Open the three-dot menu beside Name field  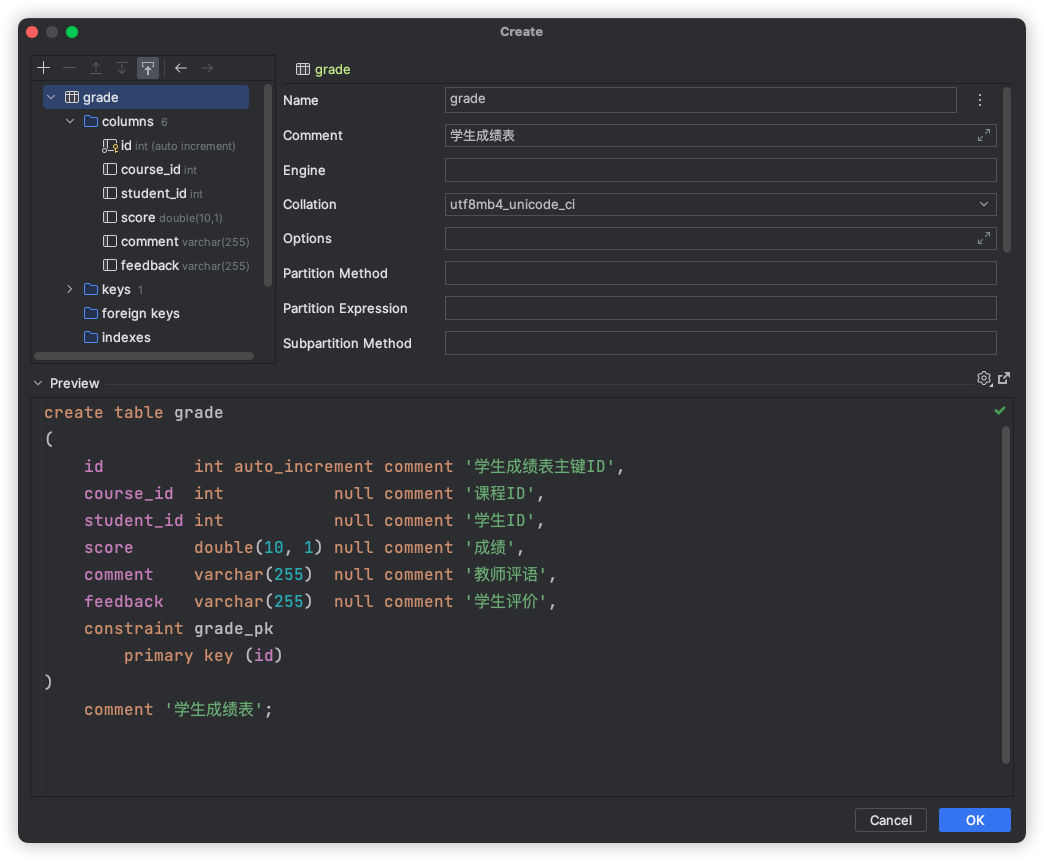[980, 100]
